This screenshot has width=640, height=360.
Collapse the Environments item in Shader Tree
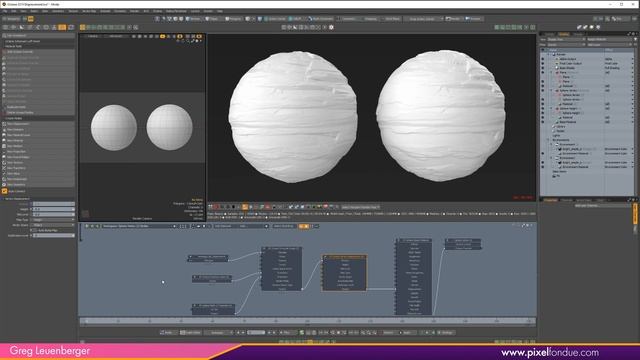[x=548, y=140]
